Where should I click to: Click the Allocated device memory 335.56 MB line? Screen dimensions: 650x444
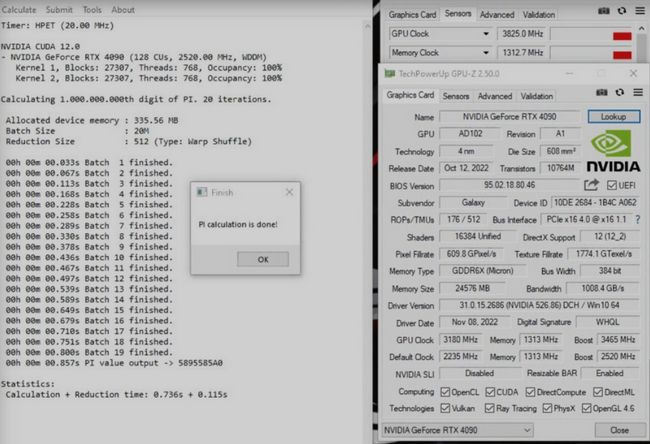(x=92, y=120)
